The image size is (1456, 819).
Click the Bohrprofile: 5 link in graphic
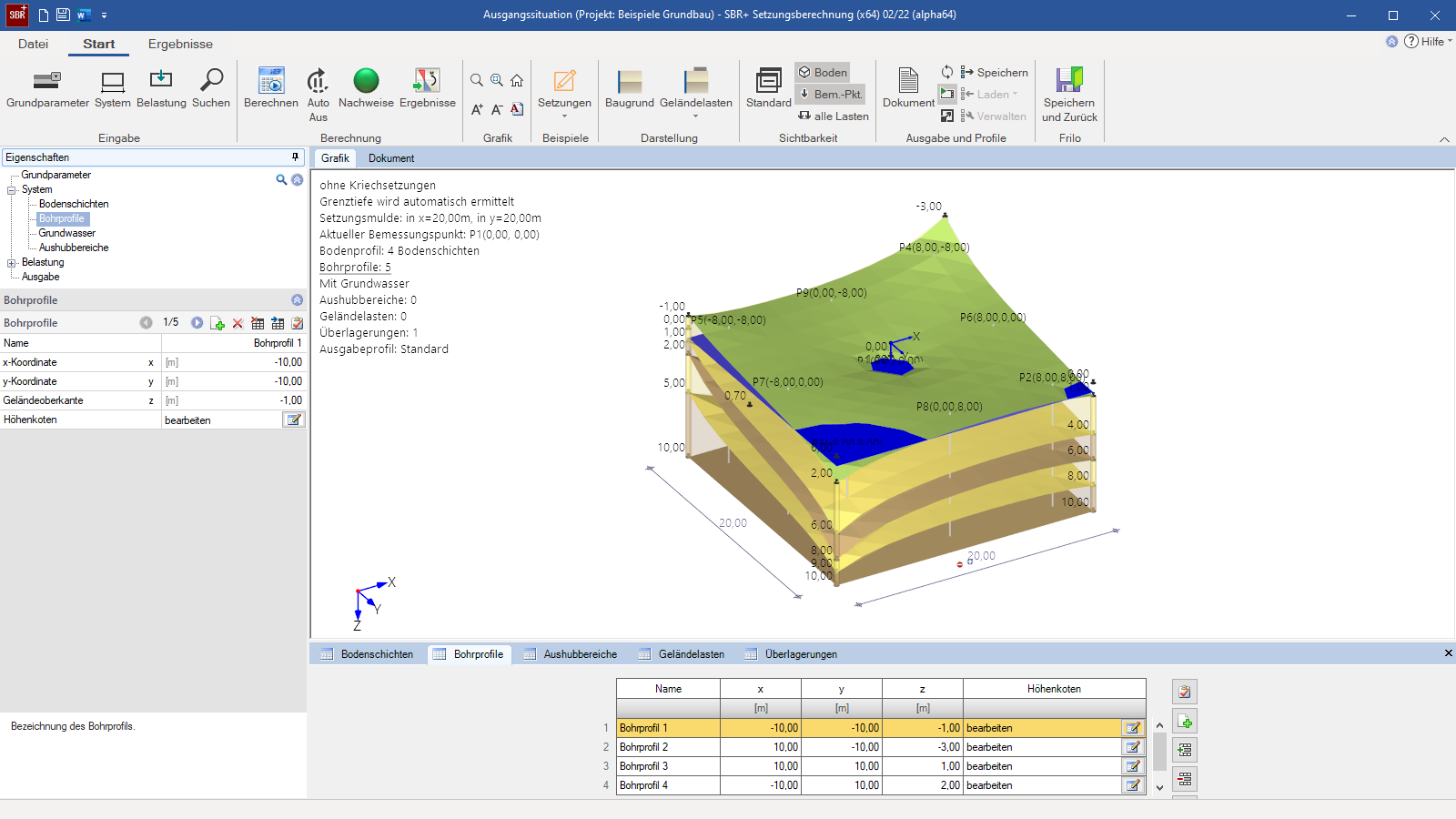(x=355, y=268)
